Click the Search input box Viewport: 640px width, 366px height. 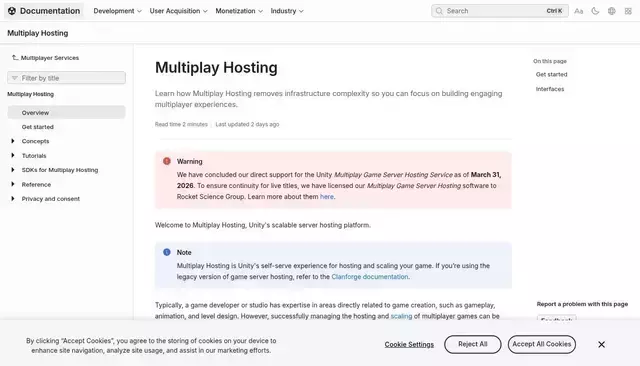click(x=500, y=11)
